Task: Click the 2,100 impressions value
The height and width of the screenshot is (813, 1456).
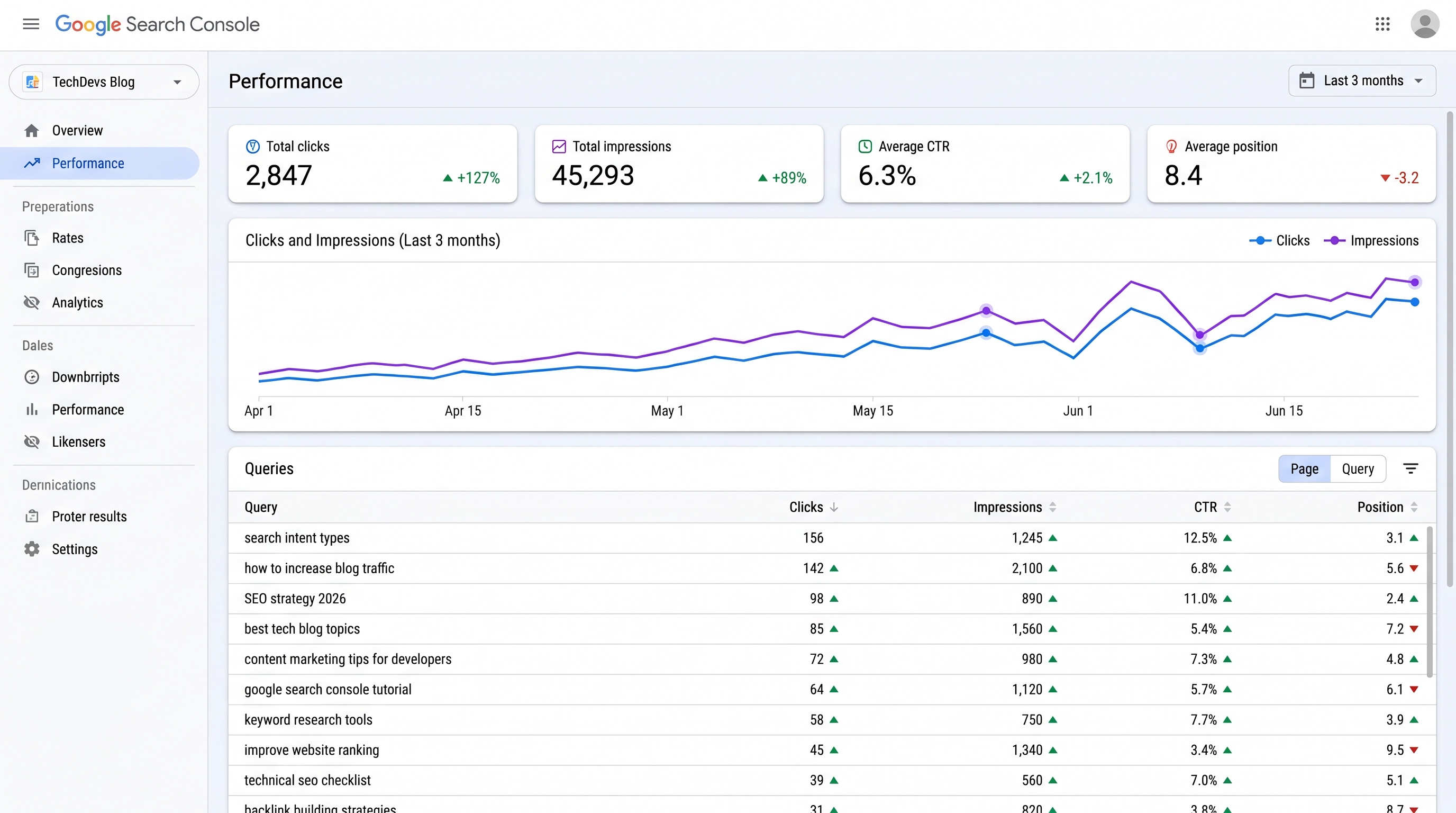Action: [1027, 568]
